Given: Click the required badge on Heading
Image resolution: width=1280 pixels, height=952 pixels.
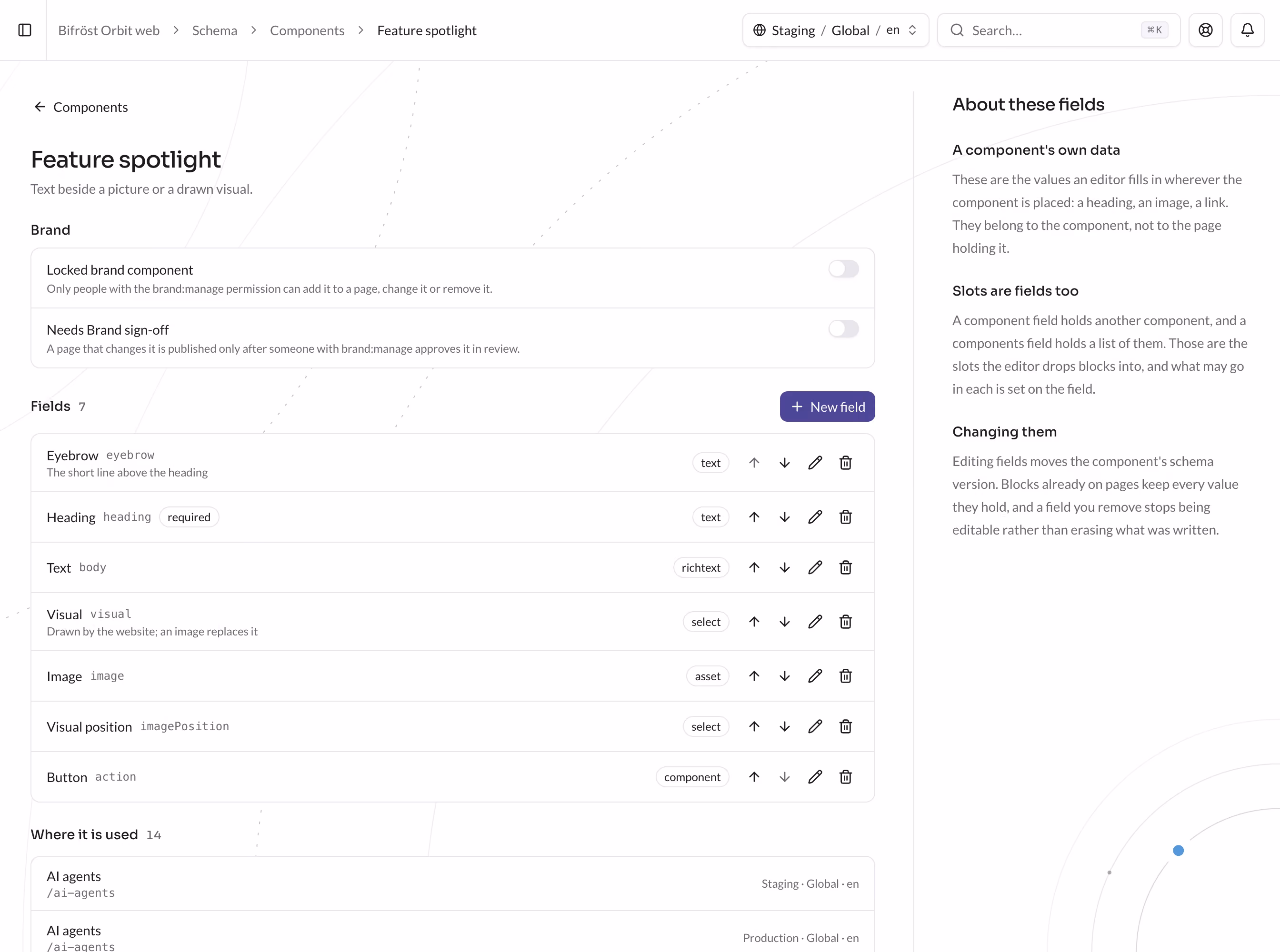Looking at the screenshot, I should point(189,517).
